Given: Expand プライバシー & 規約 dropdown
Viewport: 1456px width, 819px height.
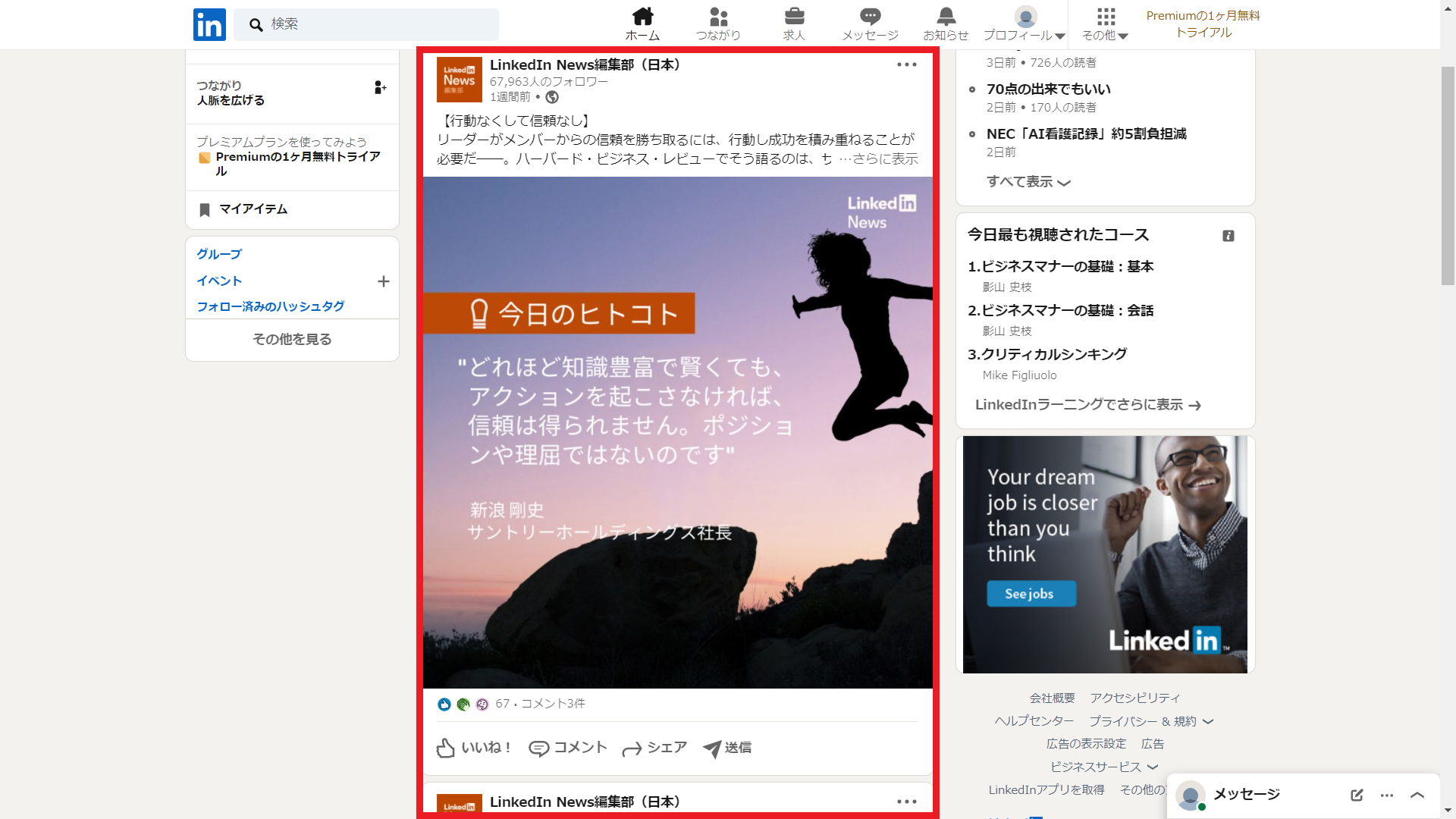Looking at the screenshot, I should [1150, 721].
